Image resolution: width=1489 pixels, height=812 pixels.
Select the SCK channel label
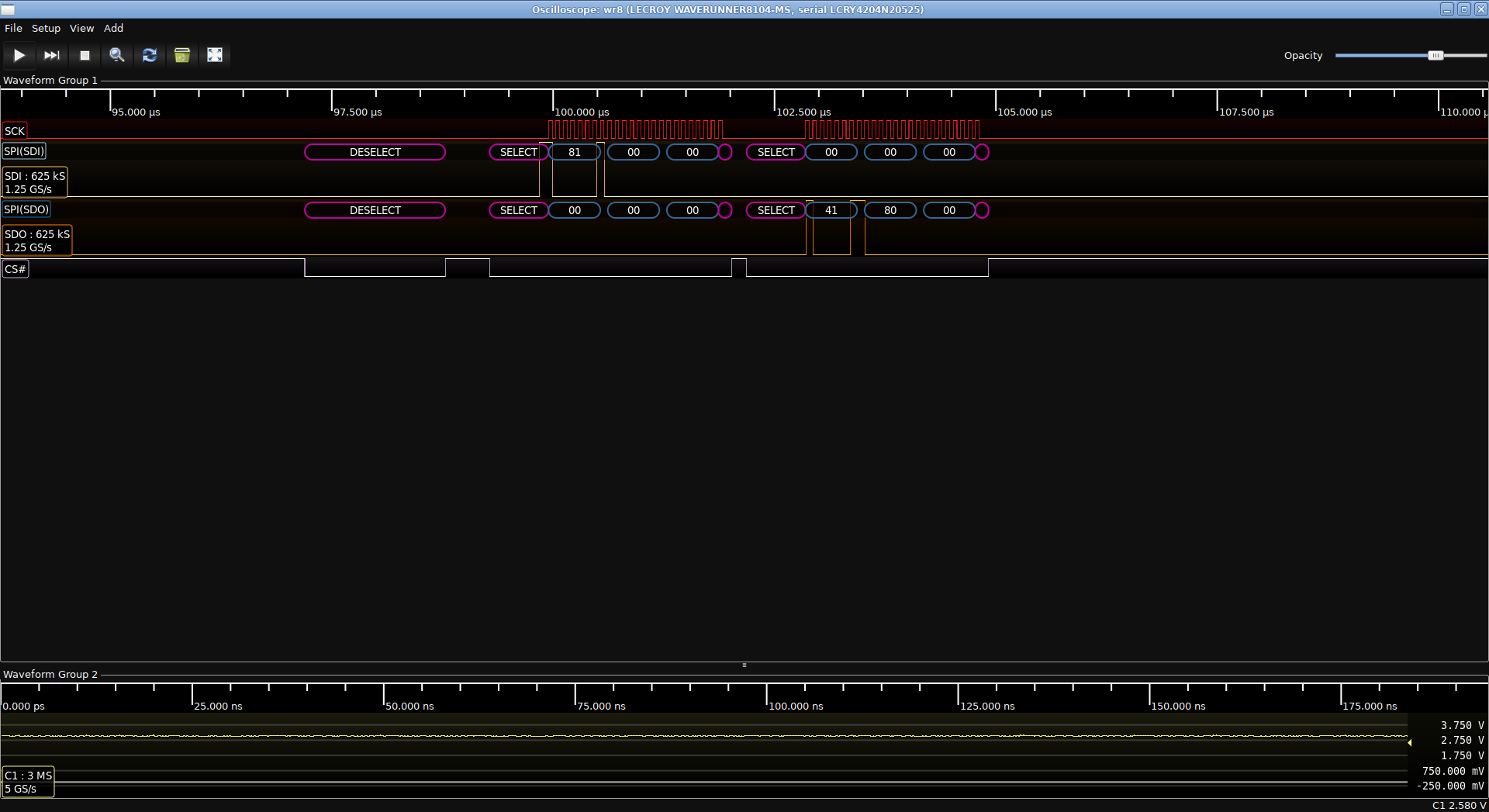[15, 131]
